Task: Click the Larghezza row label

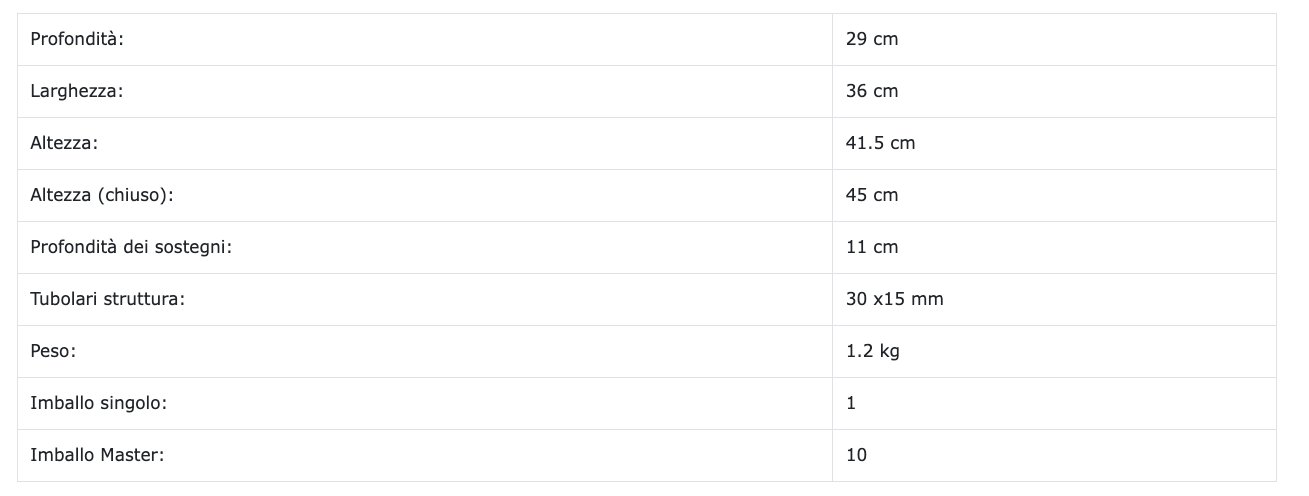Action: pyautogui.click(x=76, y=91)
